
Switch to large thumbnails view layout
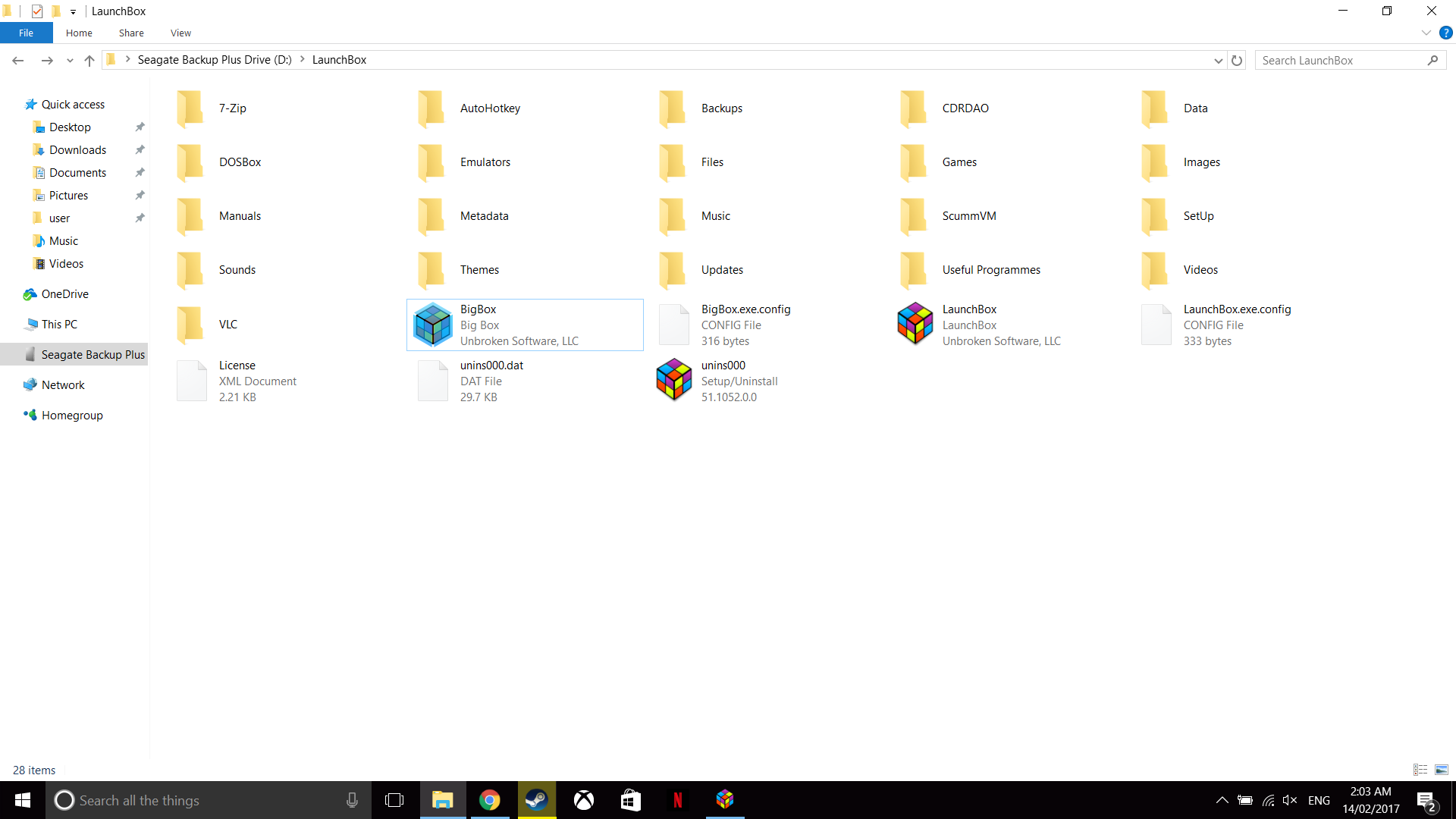[1442, 770]
